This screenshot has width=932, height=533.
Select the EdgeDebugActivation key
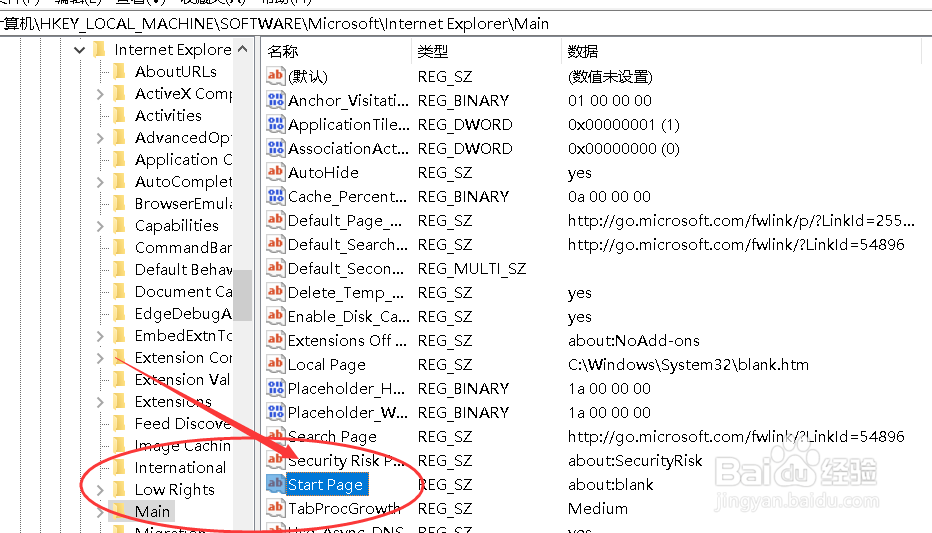(x=183, y=314)
